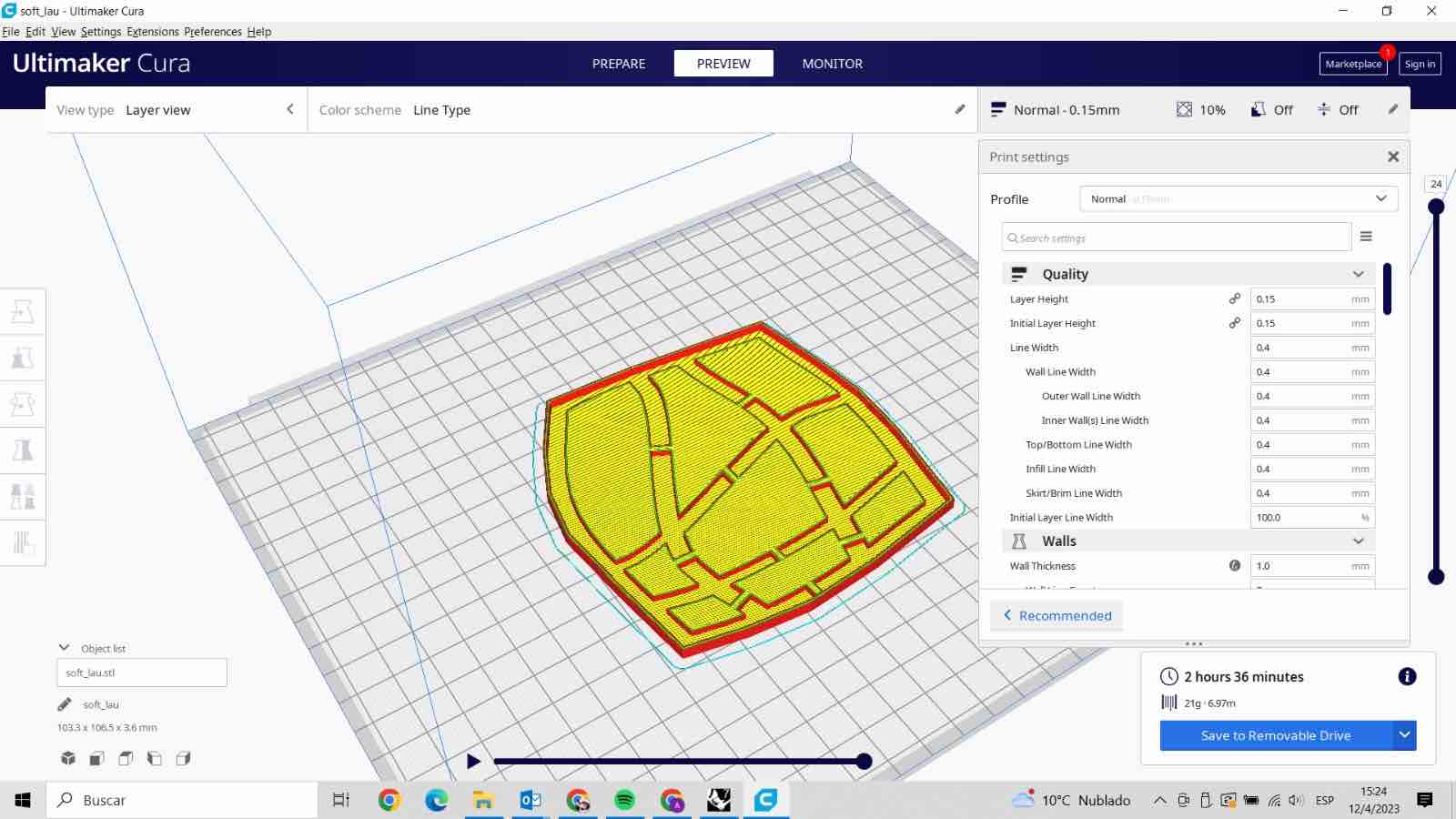Image resolution: width=1456 pixels, height=819 pixels.
Task: Close the Print settings panel
Action: click(x=1393, y=157)
